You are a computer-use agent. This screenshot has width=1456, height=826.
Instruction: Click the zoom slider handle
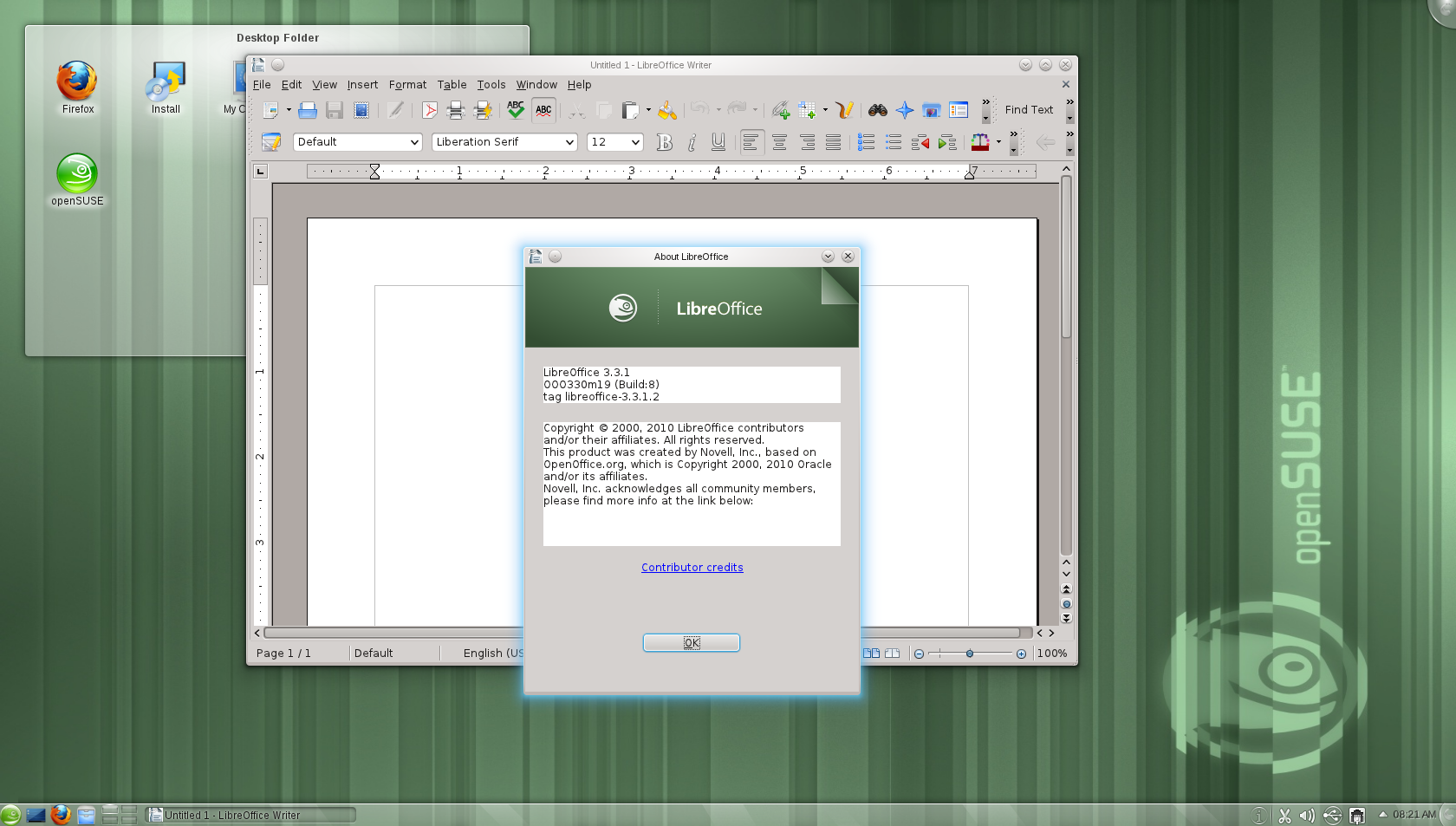969,654
